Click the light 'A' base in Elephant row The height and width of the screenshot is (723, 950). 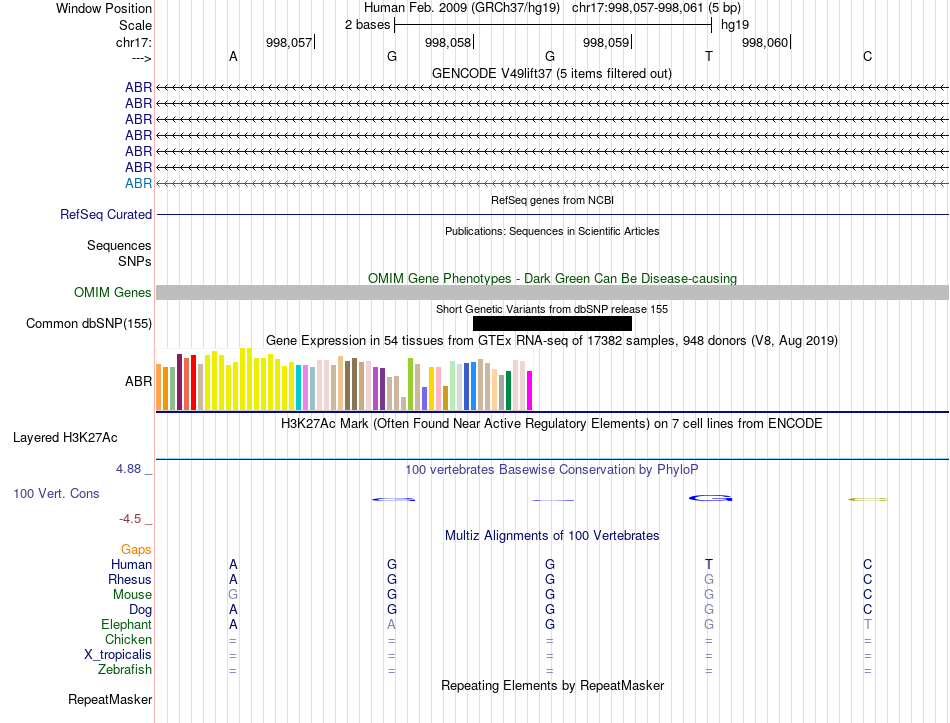(391, 624)
